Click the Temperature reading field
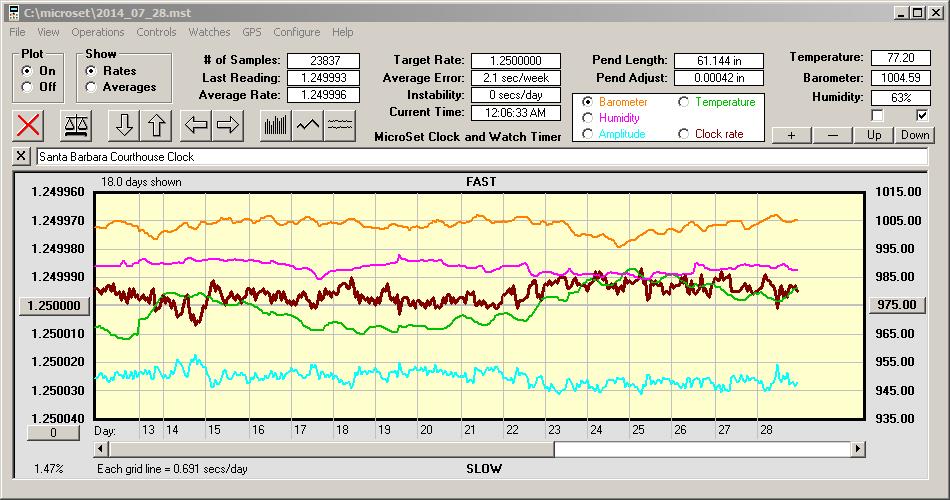This screenshot has width=950, height=500. coord(900,58)
